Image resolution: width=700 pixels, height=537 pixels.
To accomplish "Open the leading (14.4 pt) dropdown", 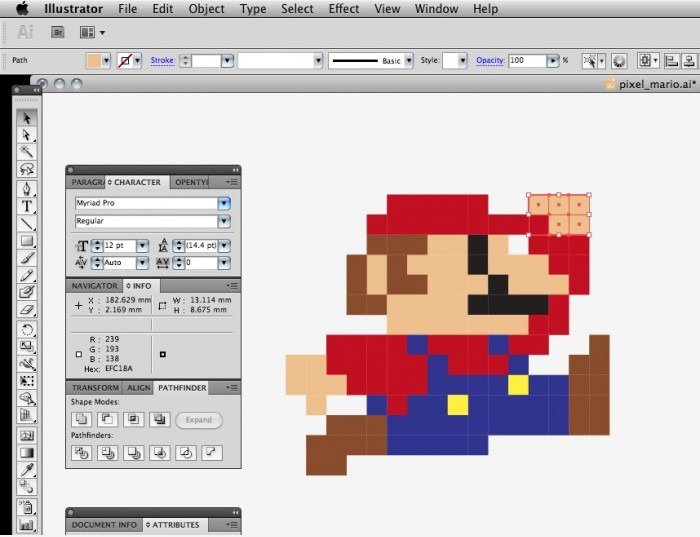I will click(x=225, y=246).
